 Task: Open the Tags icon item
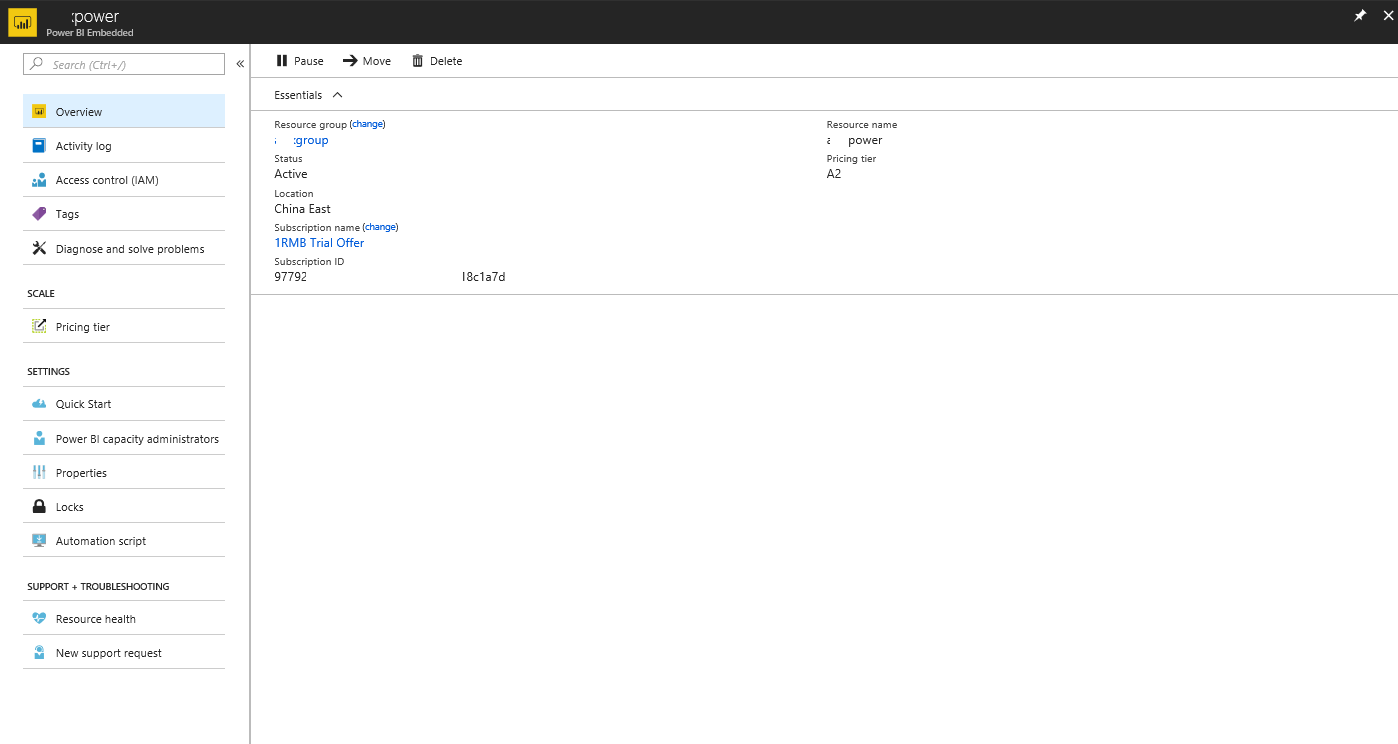[39, 214]
